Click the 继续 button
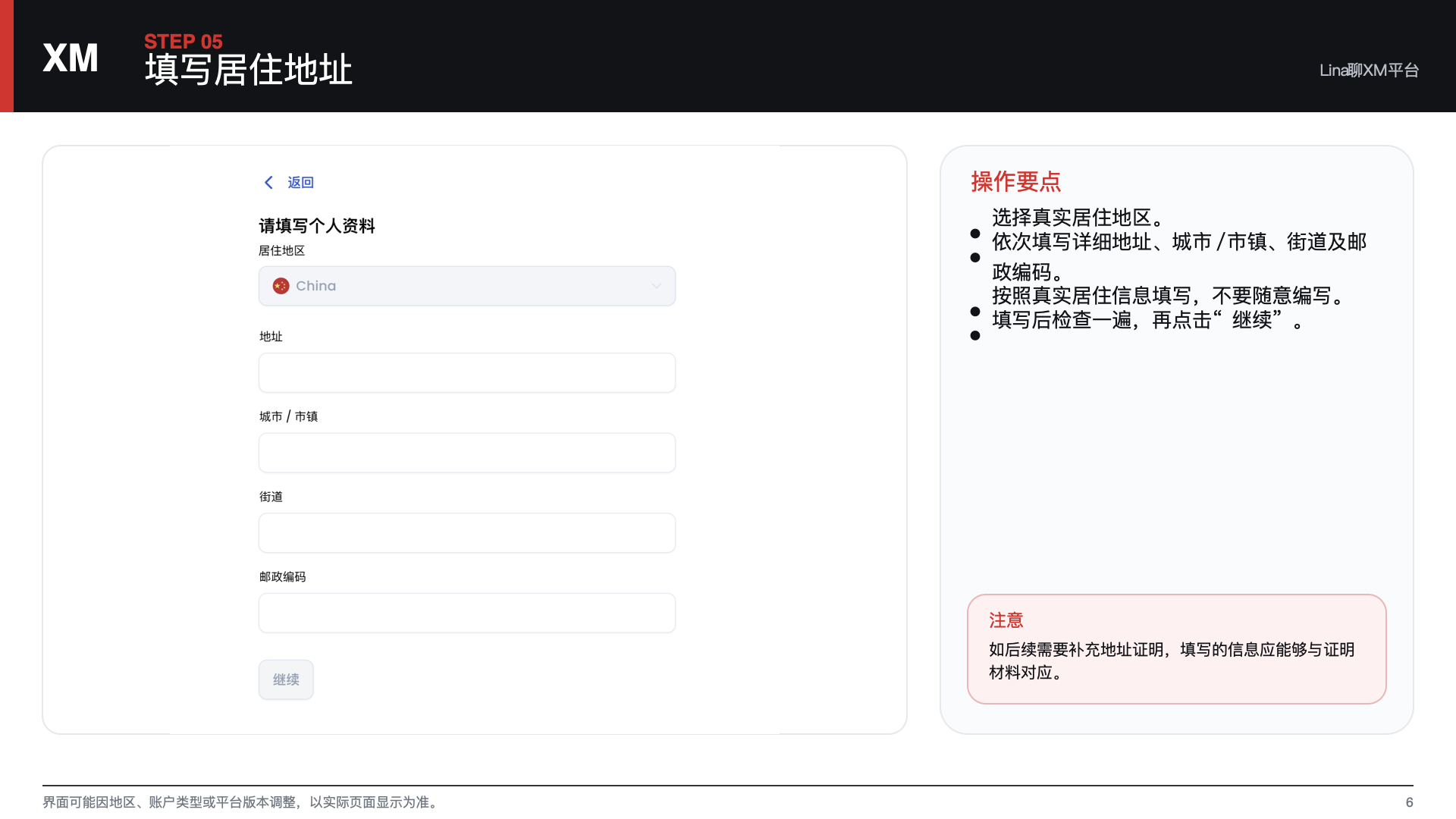The image size is (1456, 819). [286, 679]
